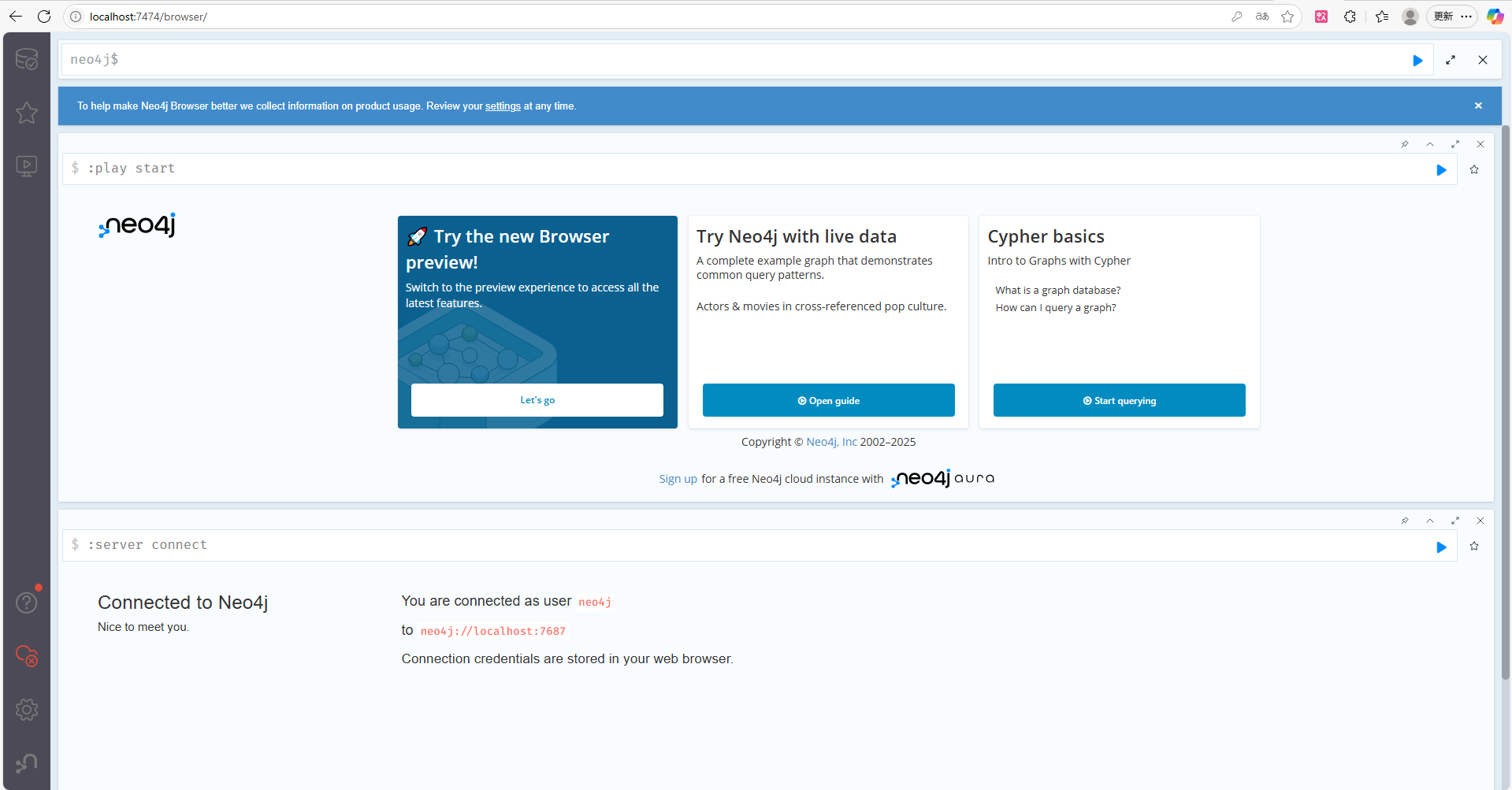The height and width of the screenshot is (790, 1512).
Task: Click the password key icon
Action: (1237, 17)
